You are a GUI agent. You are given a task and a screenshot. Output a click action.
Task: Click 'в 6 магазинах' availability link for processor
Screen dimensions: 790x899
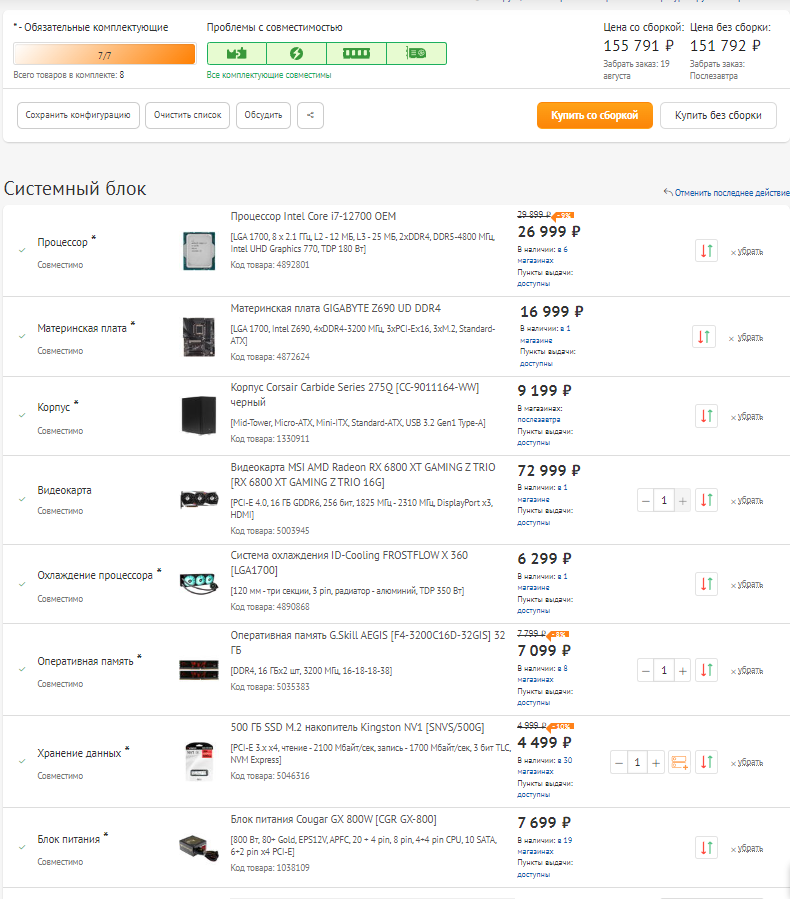542,255
